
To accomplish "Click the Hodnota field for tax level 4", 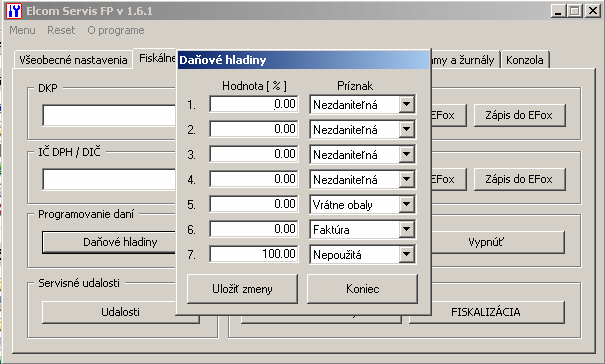I will click(254, 179).
